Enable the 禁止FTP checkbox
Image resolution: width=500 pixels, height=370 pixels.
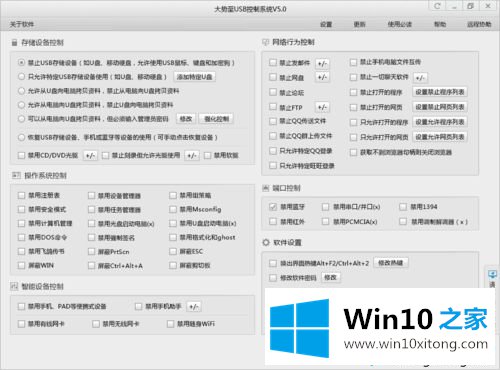point(273,107)
